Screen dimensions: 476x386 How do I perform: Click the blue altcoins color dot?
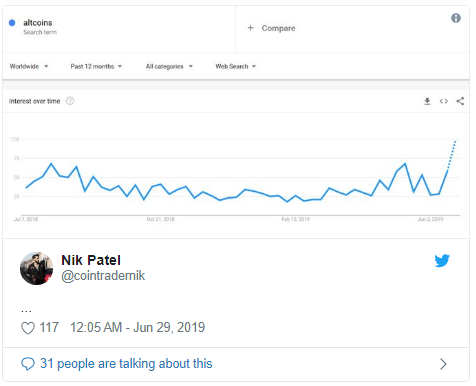point(12,23)
